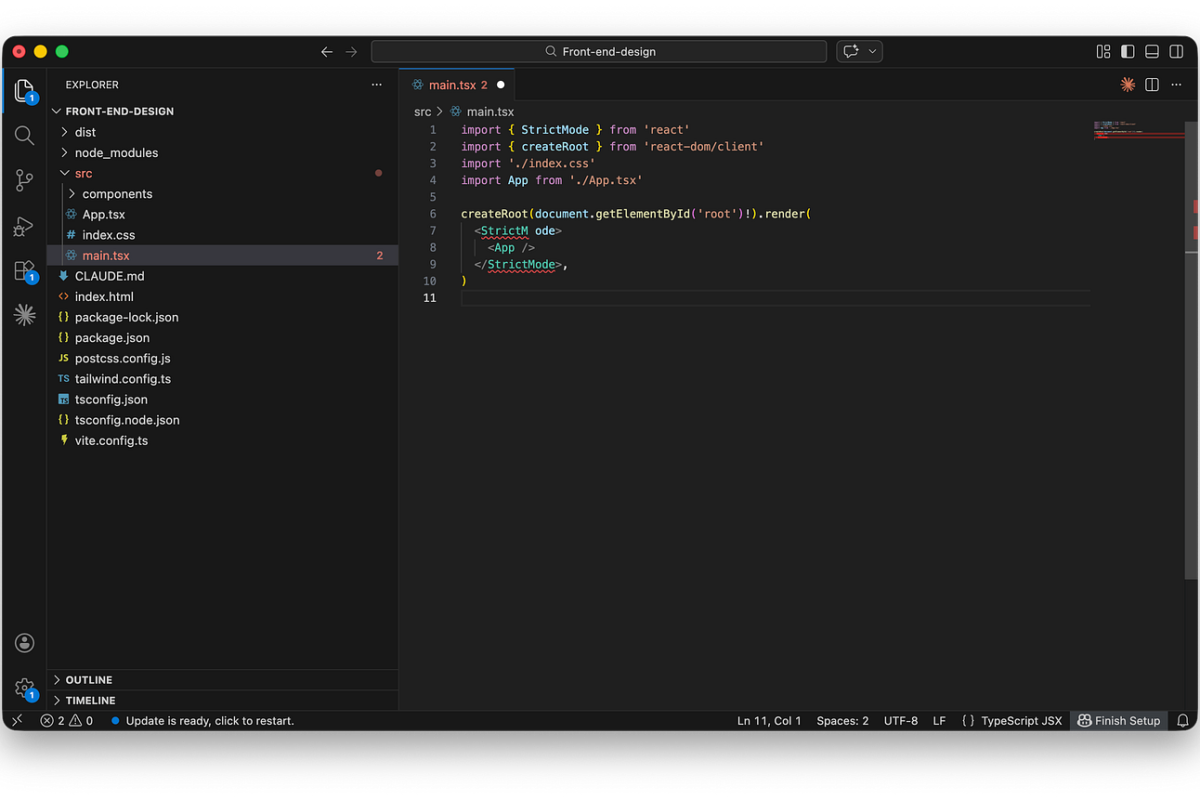The height and width of the screenshot is (800, 1200).
Task: Open the chat dropdown arrow in title bar
Action: (873, 52)
